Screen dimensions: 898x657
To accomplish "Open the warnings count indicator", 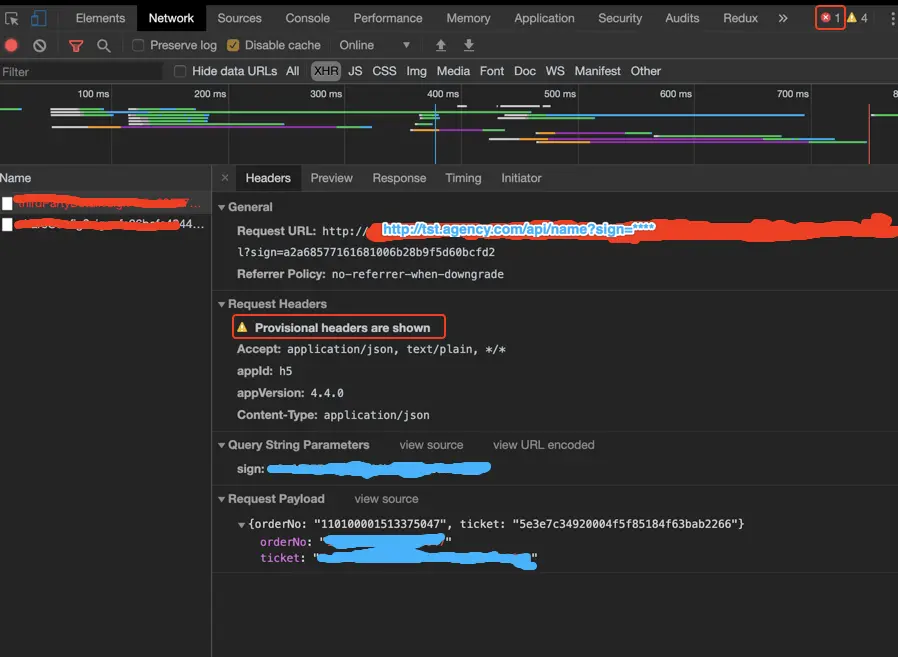I will (857, 18).
